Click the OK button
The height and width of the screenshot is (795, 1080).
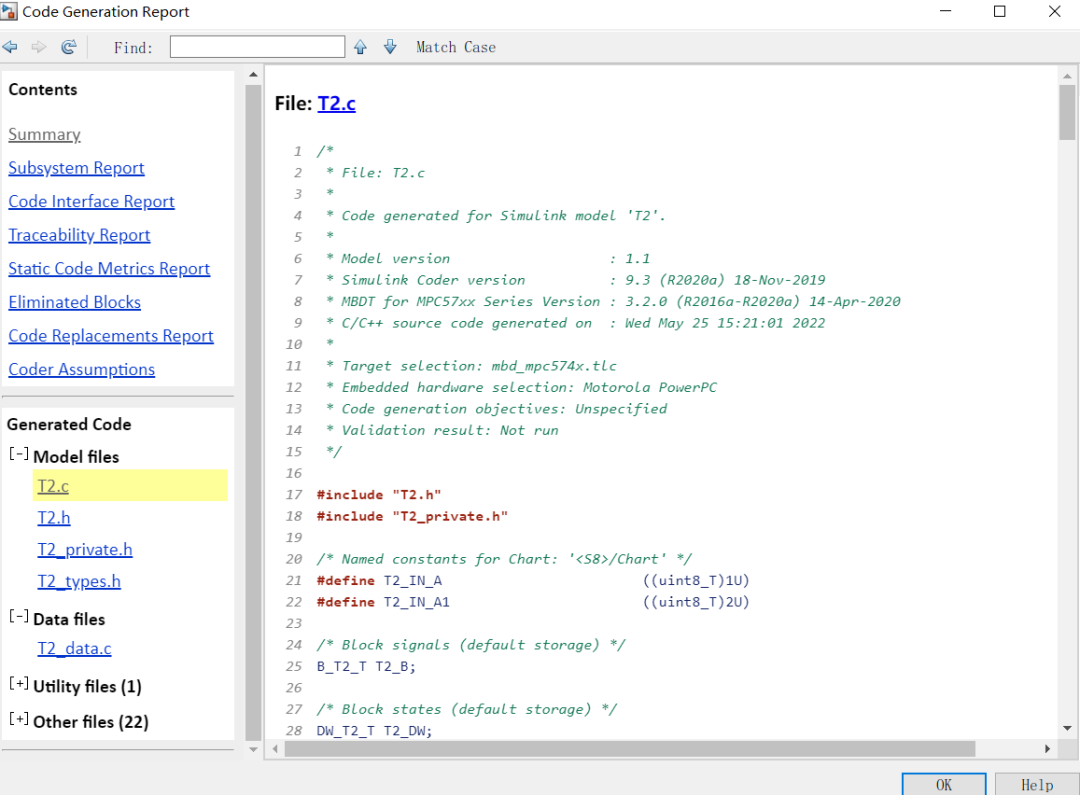coord(944,785)
